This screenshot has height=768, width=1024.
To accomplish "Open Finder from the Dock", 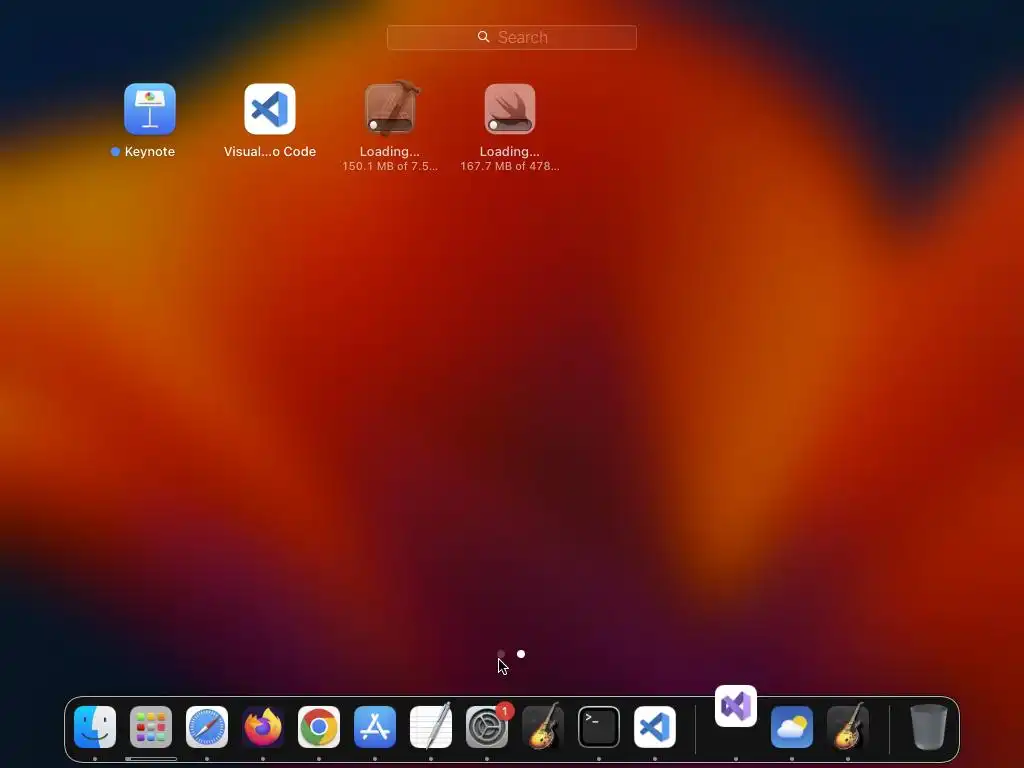I will click(95, 727).
